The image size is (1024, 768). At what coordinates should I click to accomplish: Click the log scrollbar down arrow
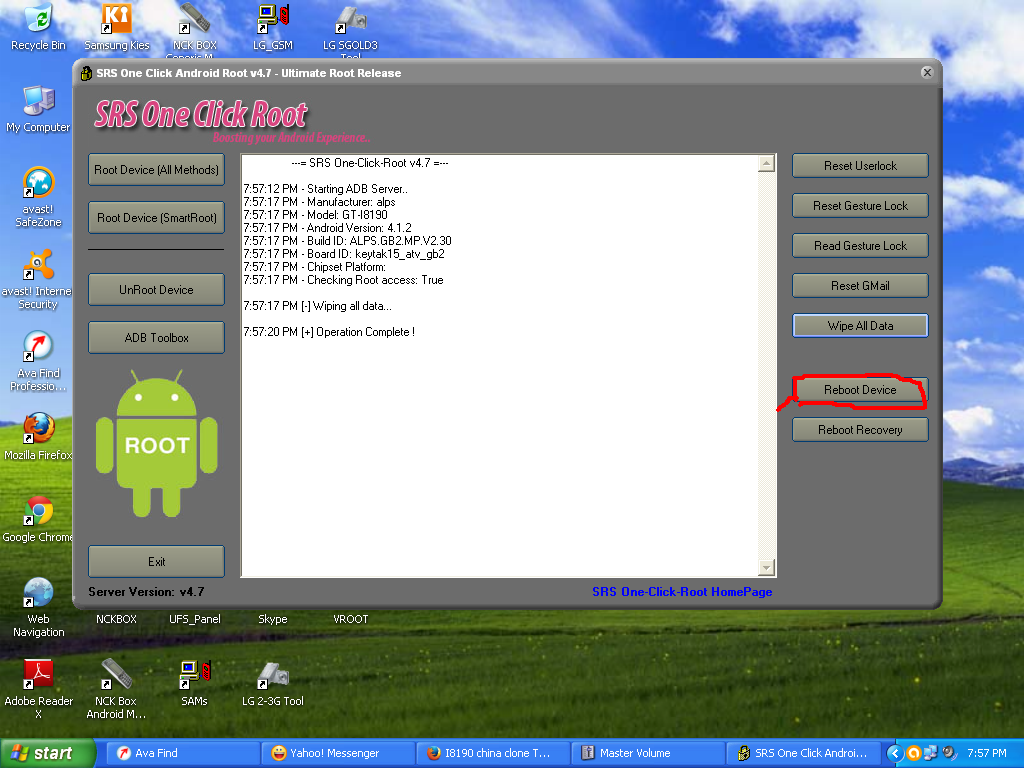(x=767, y=567)
